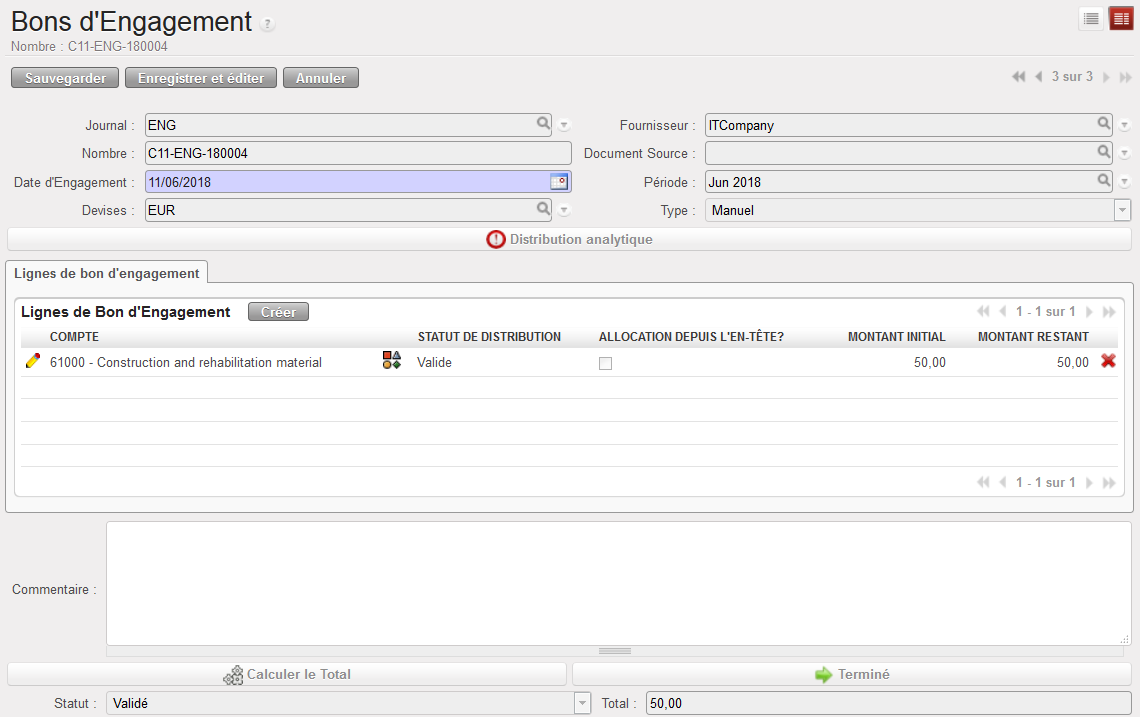Switch to form view icon
Screen dimensions: 1140x717
point(1120,19)
